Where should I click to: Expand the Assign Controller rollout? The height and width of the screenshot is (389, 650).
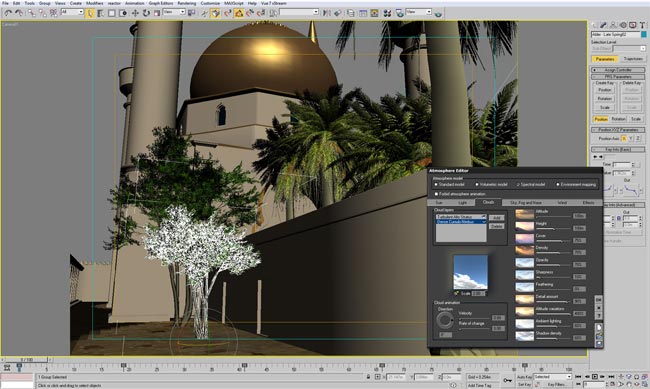[x=618, y=70]
